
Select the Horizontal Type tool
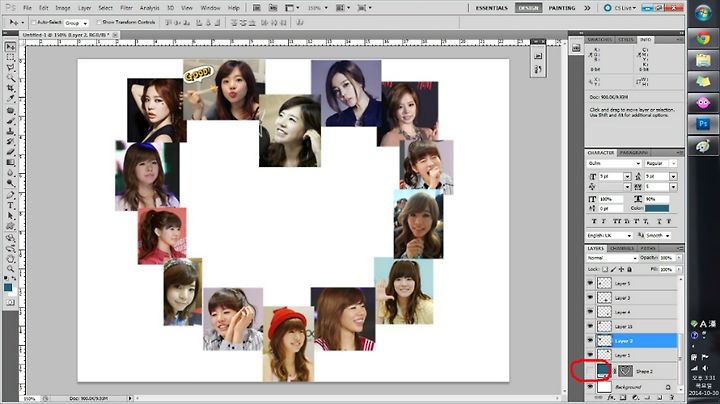pyautogui.click(x=10, y=205)
